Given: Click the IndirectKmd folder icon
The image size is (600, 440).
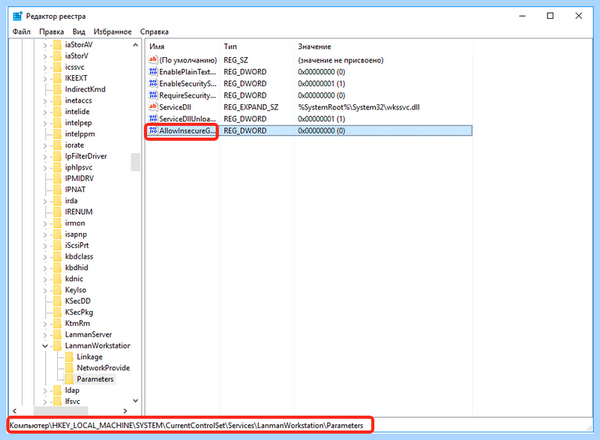Looking at the screenshot, I should pyautogui.click(x=57, y=89).
